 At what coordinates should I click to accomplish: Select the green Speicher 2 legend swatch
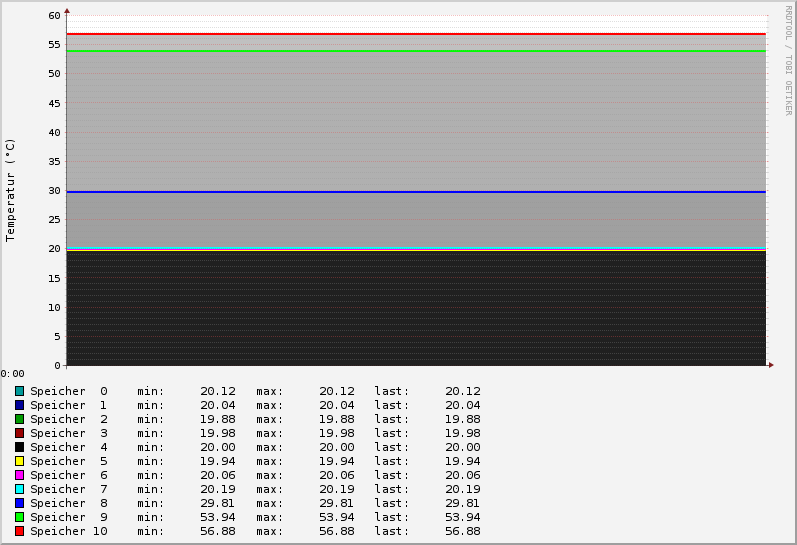pos(19,419)
